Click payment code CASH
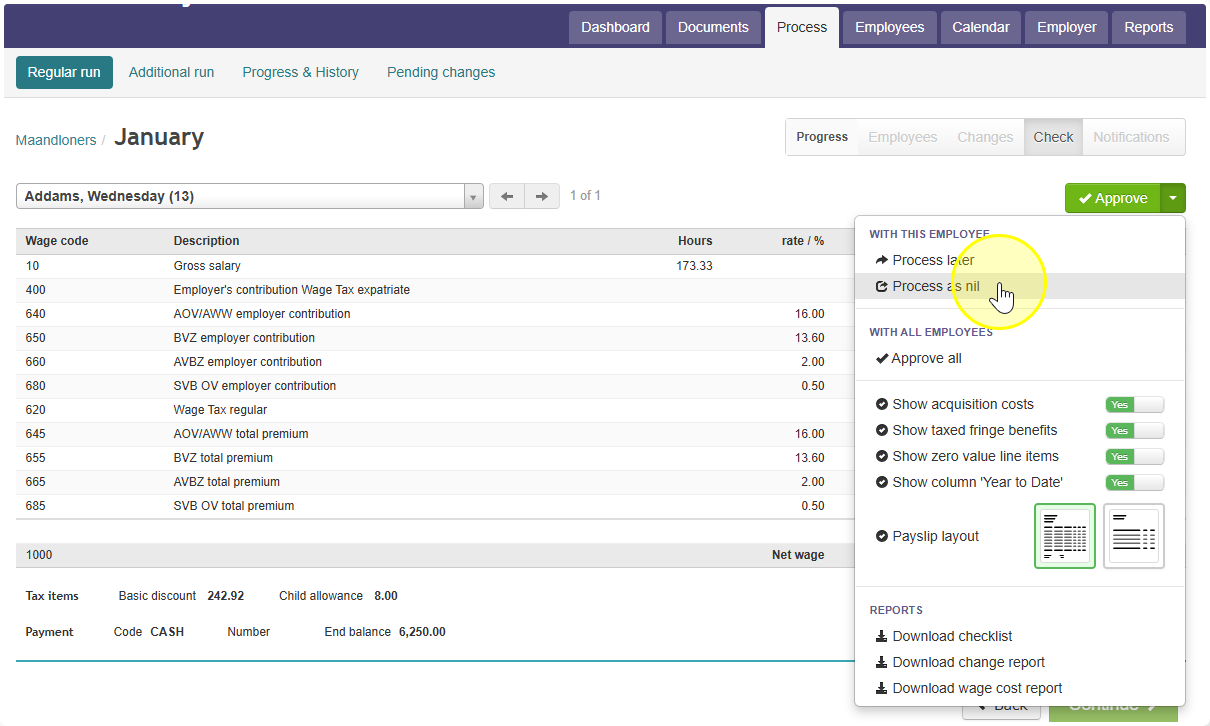The image size is (1210, 726). 167,632
